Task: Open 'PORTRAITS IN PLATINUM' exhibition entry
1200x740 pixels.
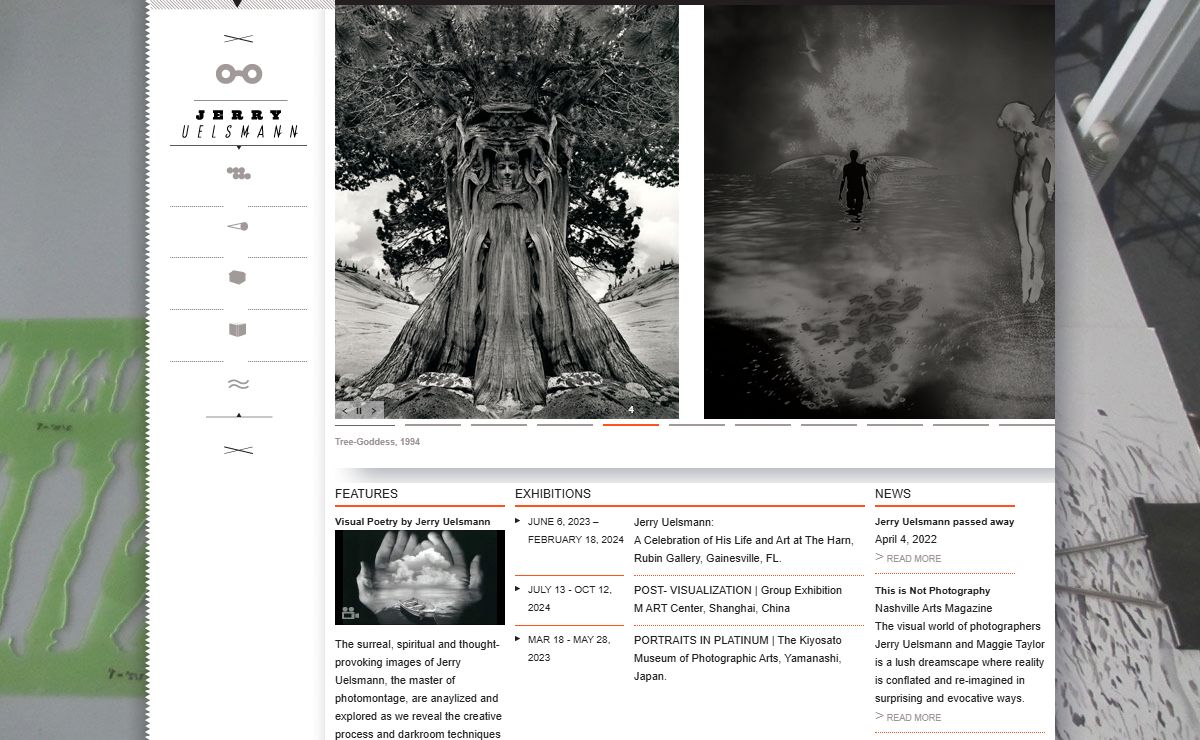Action: tap(738, 658)
